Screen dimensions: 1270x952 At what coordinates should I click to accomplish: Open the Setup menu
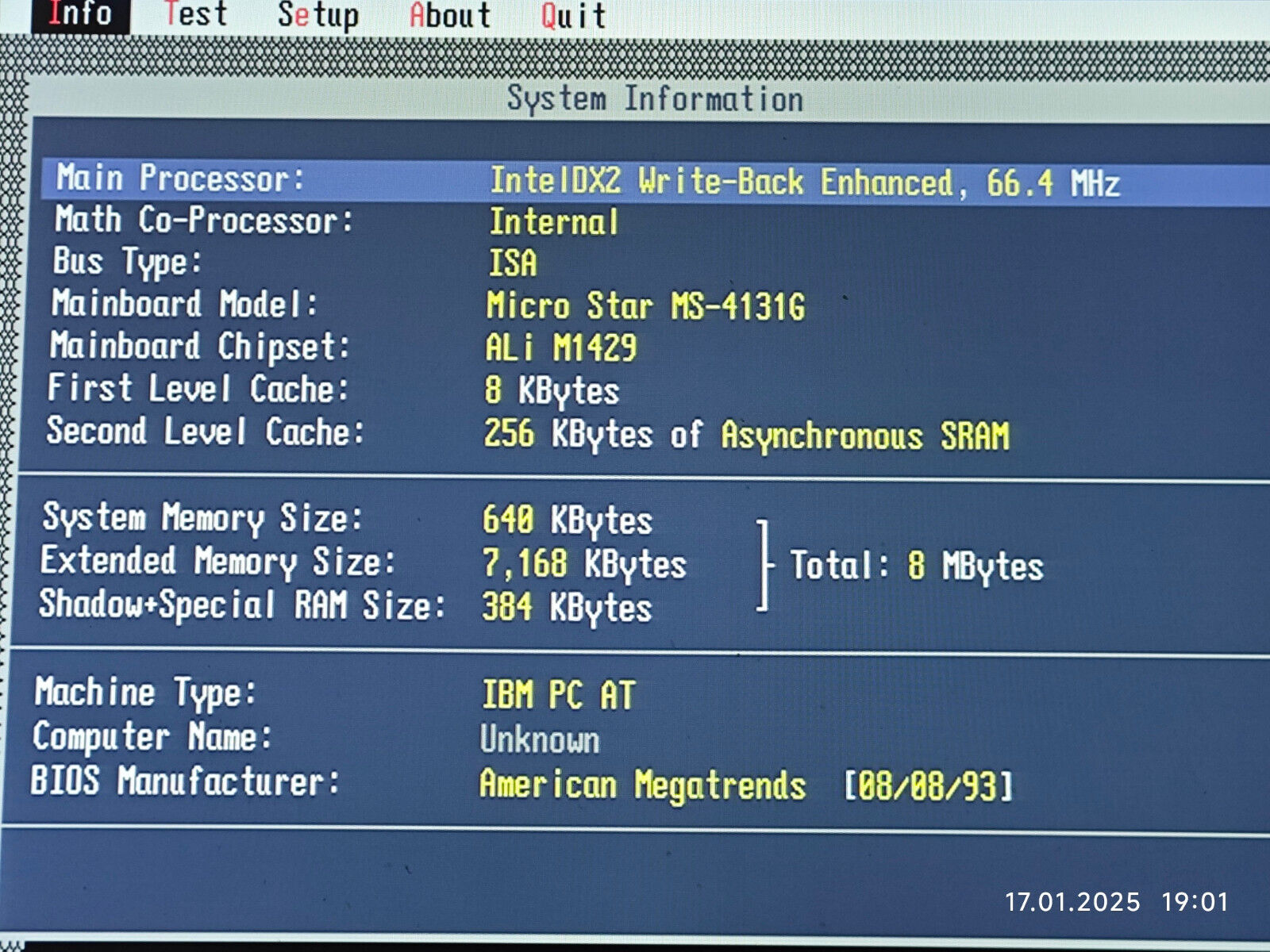(x=318, y=16)
